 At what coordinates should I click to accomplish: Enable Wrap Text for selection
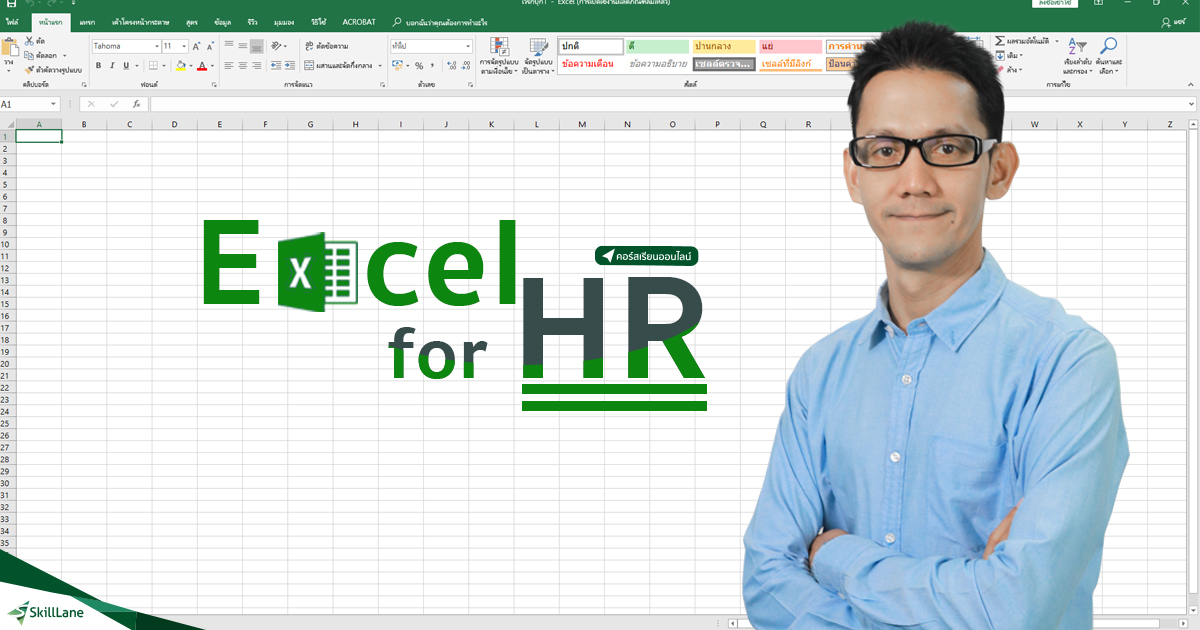320,45
